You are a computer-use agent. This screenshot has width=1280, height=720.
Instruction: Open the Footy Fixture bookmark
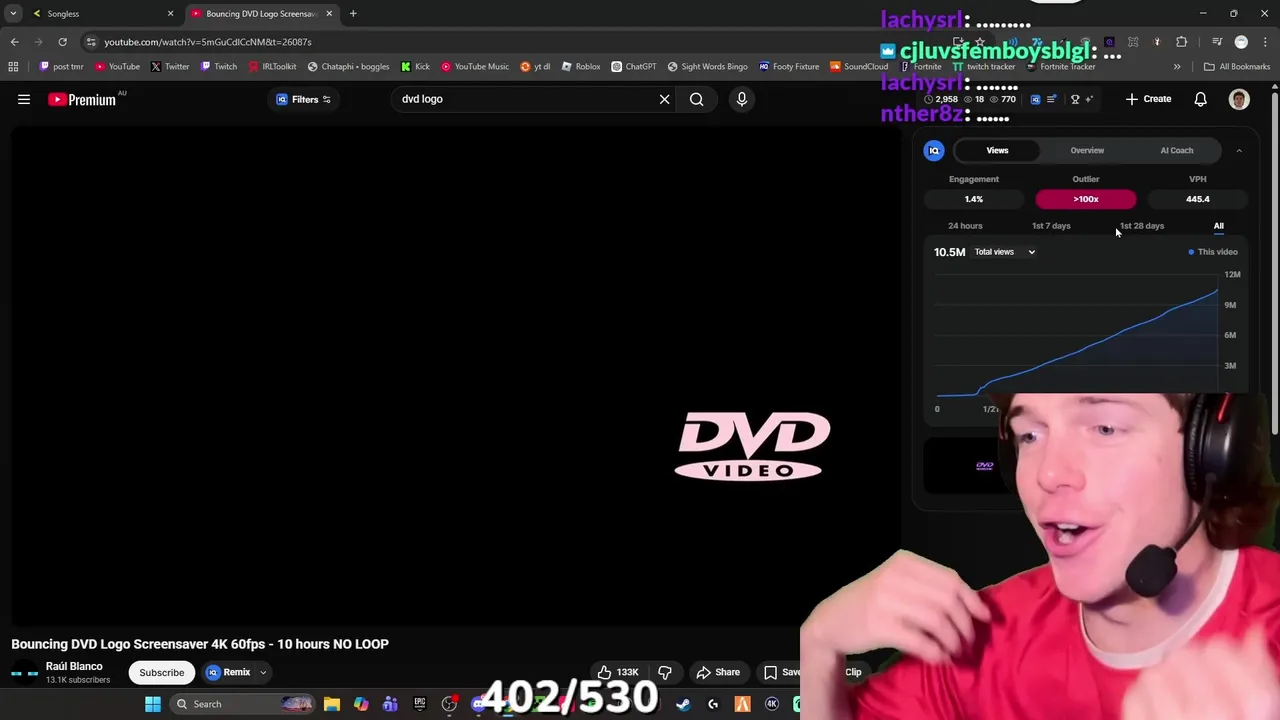point(789,67)
